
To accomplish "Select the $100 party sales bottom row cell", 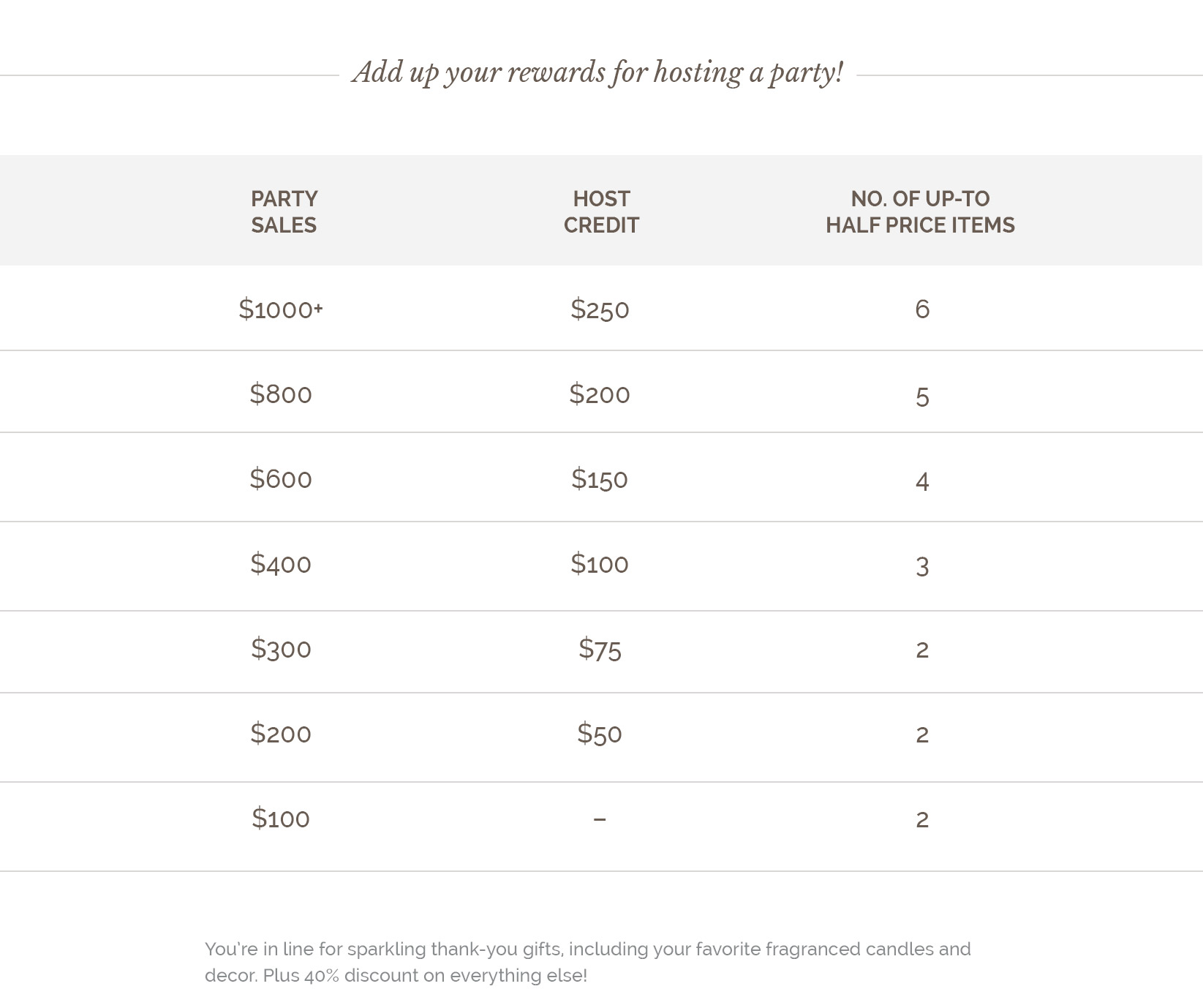I will click(281, 819).
